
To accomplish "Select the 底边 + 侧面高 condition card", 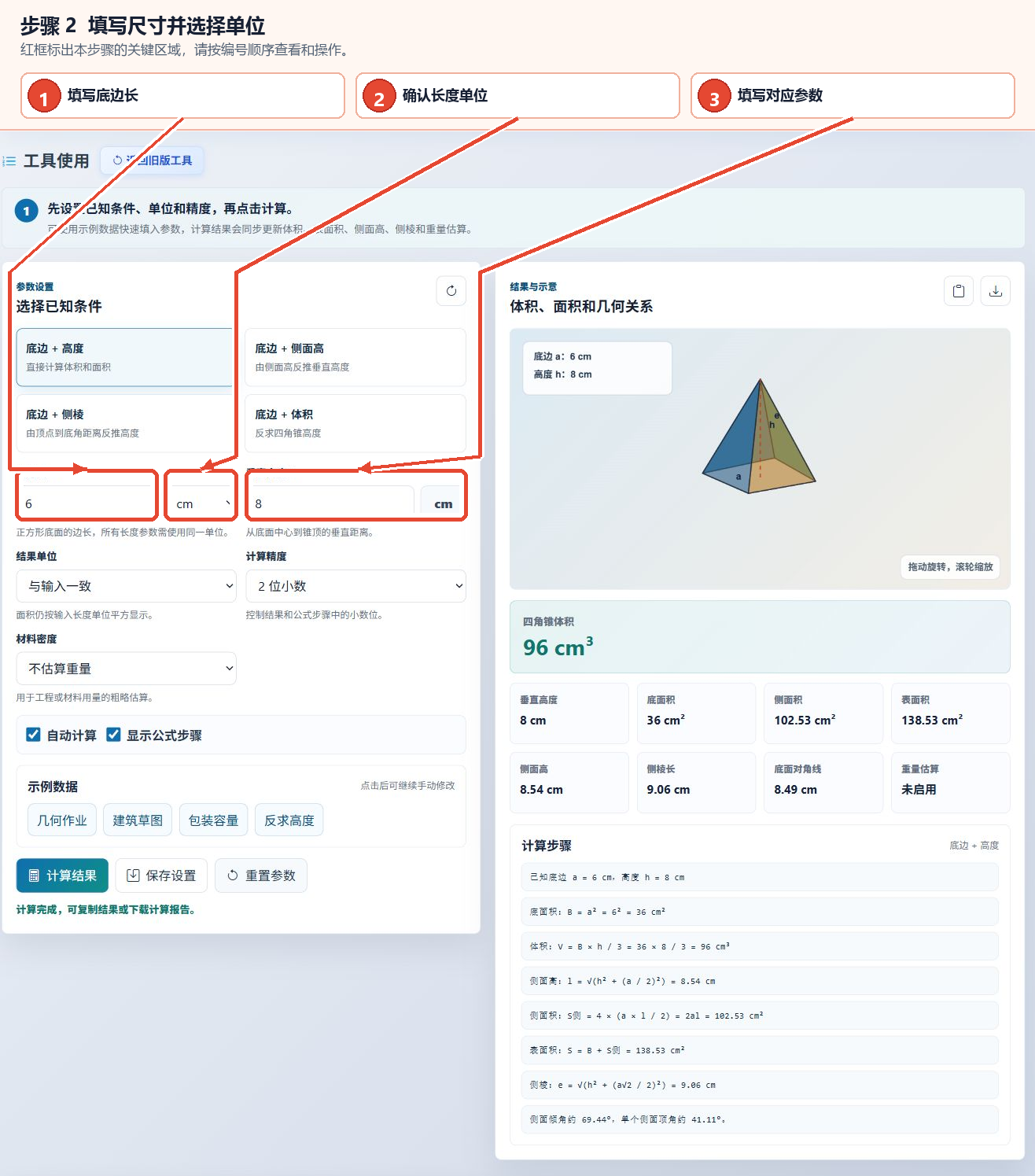I will (x=355, y=357).
